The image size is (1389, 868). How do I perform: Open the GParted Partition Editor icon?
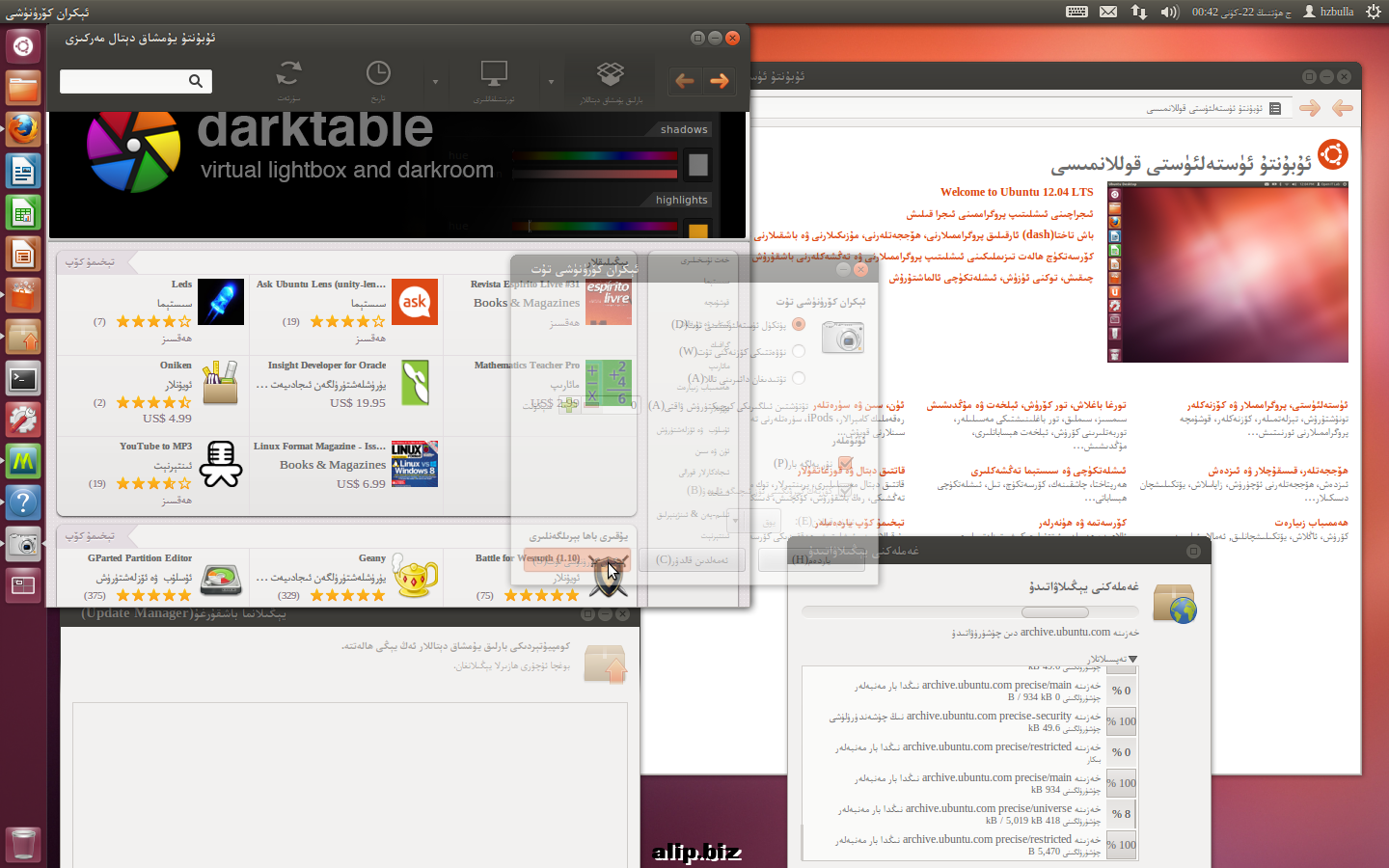[x=221, y=577]
